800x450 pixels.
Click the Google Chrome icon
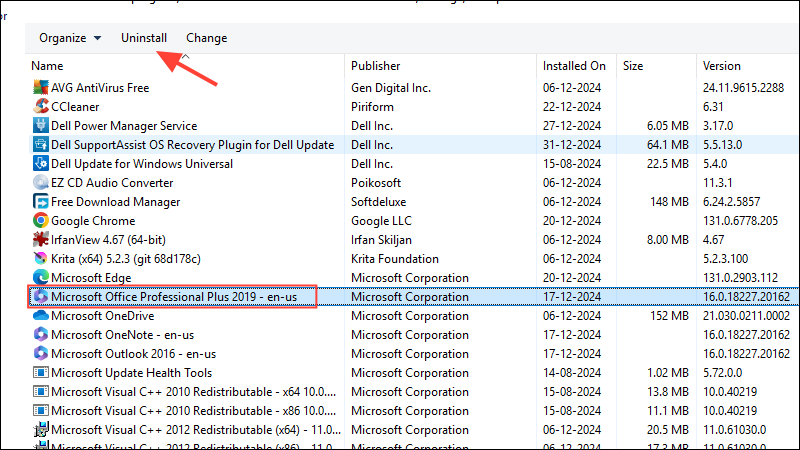[x=40, y=220]
